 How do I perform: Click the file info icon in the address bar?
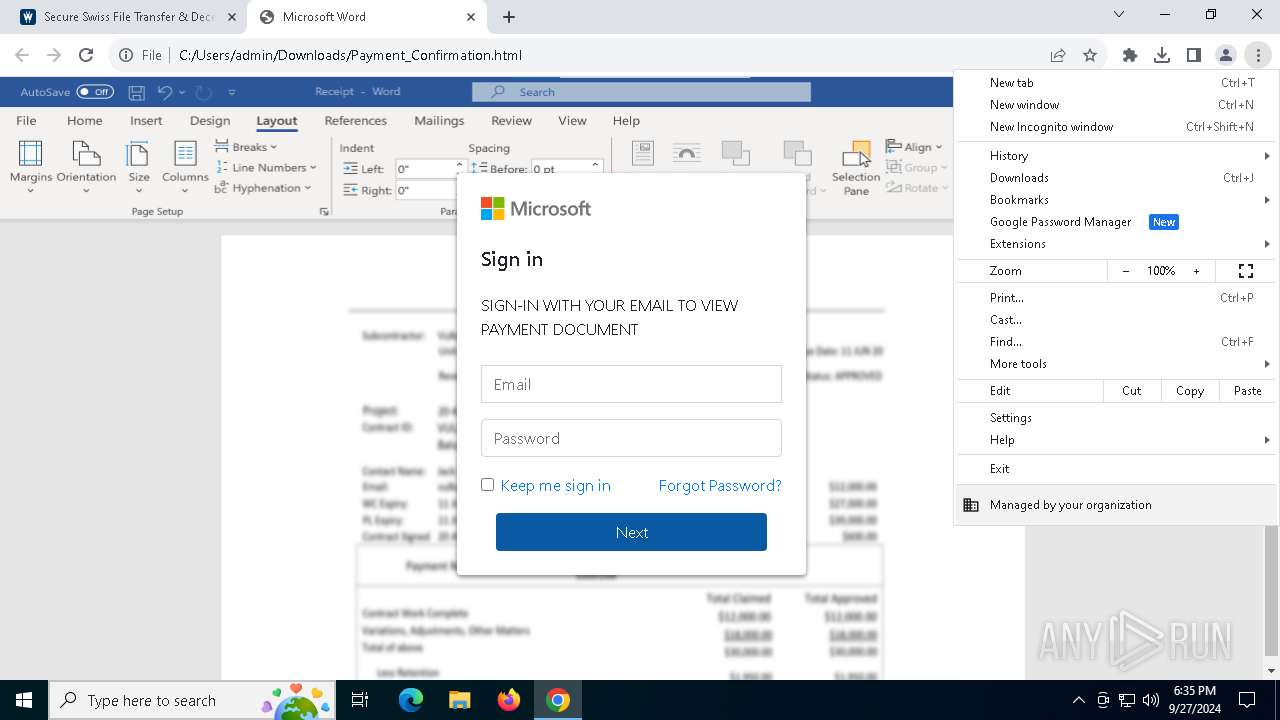click(x=126, y=55)
